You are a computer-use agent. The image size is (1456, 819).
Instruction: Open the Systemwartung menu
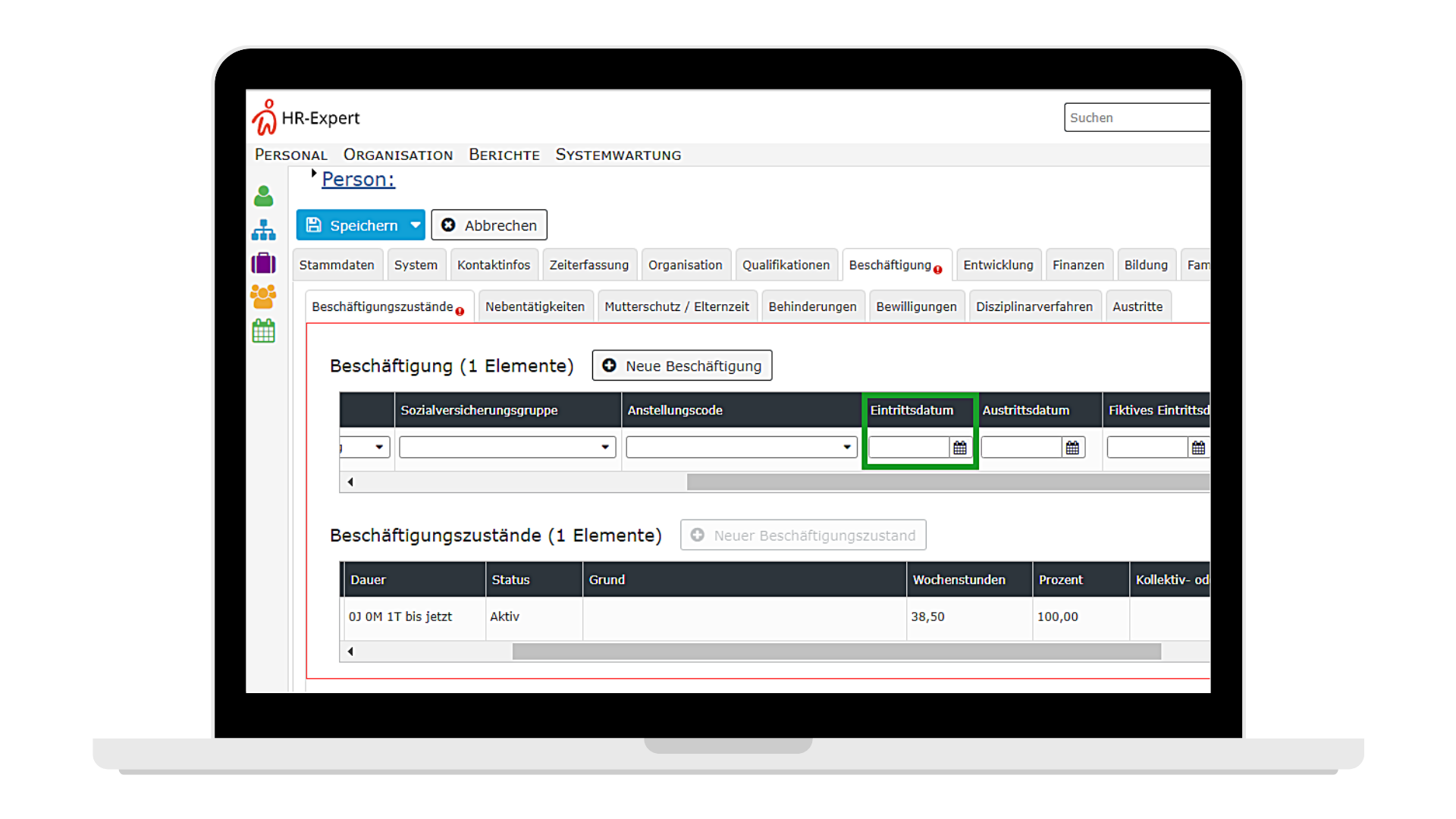618,155
